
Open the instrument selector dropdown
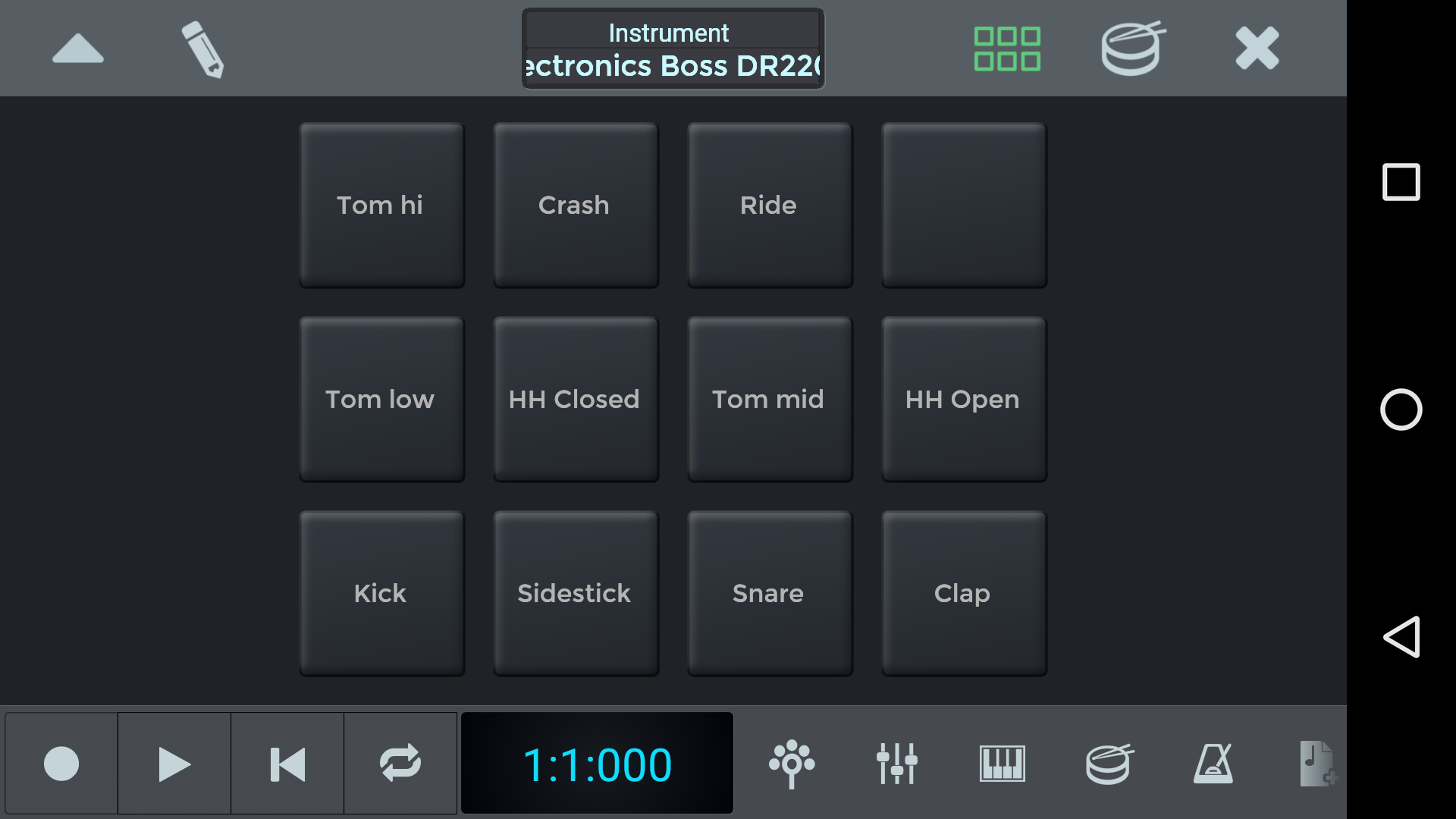point(672,48)
